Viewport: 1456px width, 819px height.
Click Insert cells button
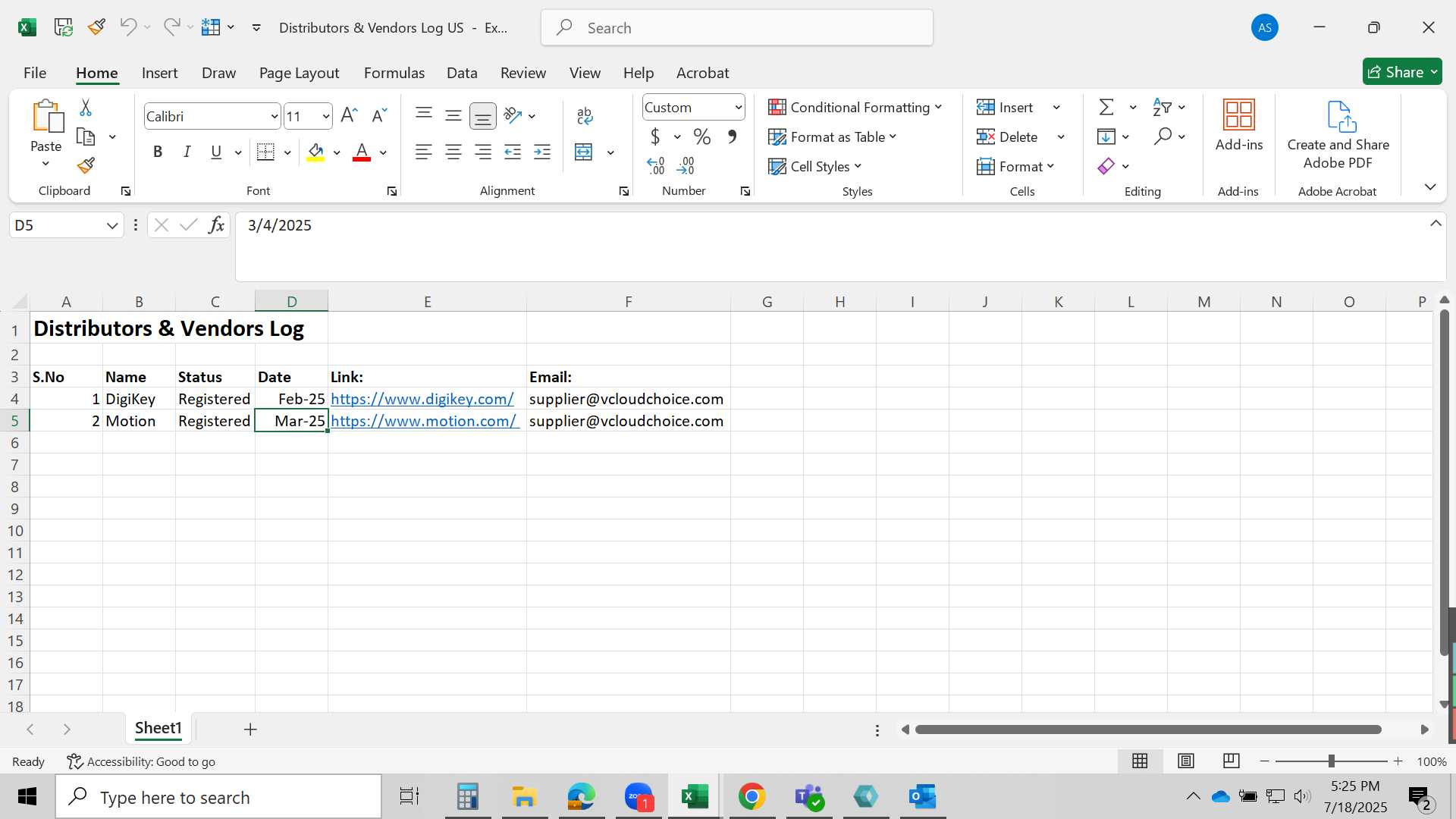[x=1005, y=107]
